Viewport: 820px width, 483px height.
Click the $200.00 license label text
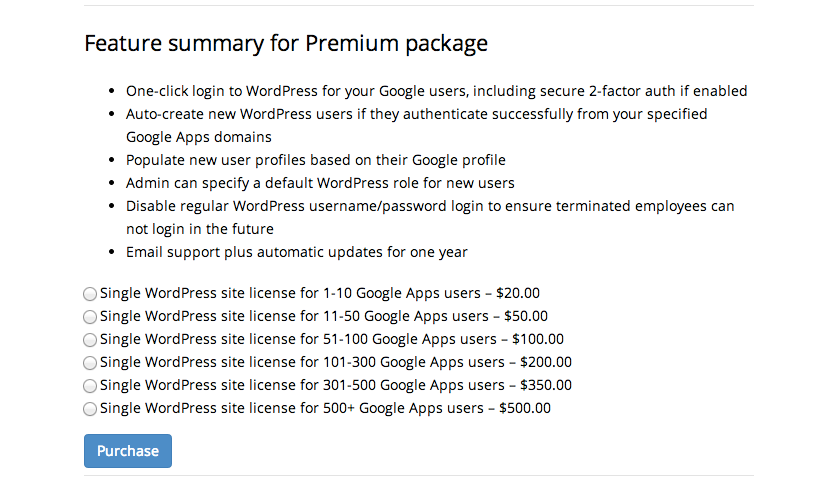click(336, 362)
